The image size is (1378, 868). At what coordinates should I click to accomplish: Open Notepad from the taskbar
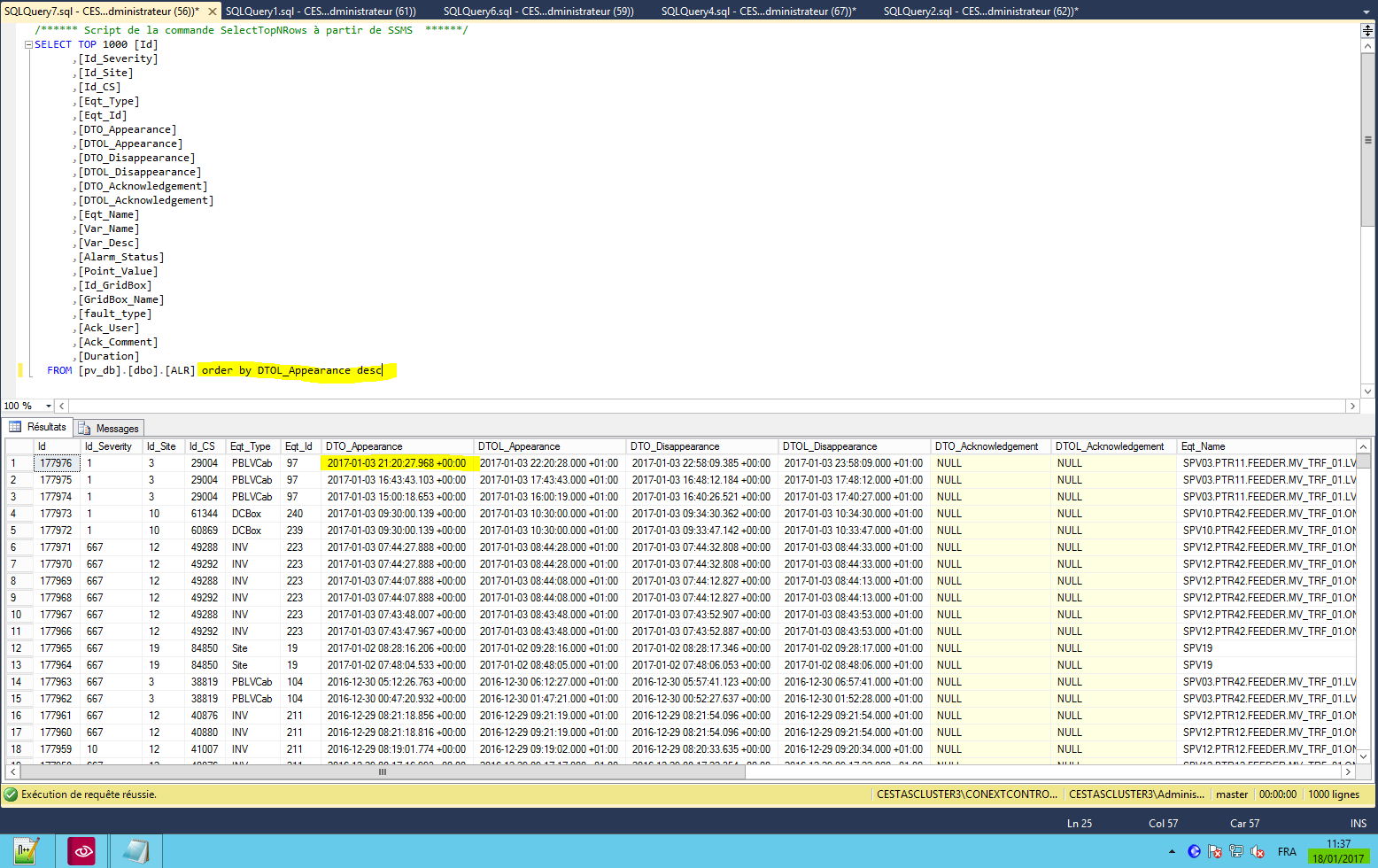pyautogui.click(x=136, y=851)
